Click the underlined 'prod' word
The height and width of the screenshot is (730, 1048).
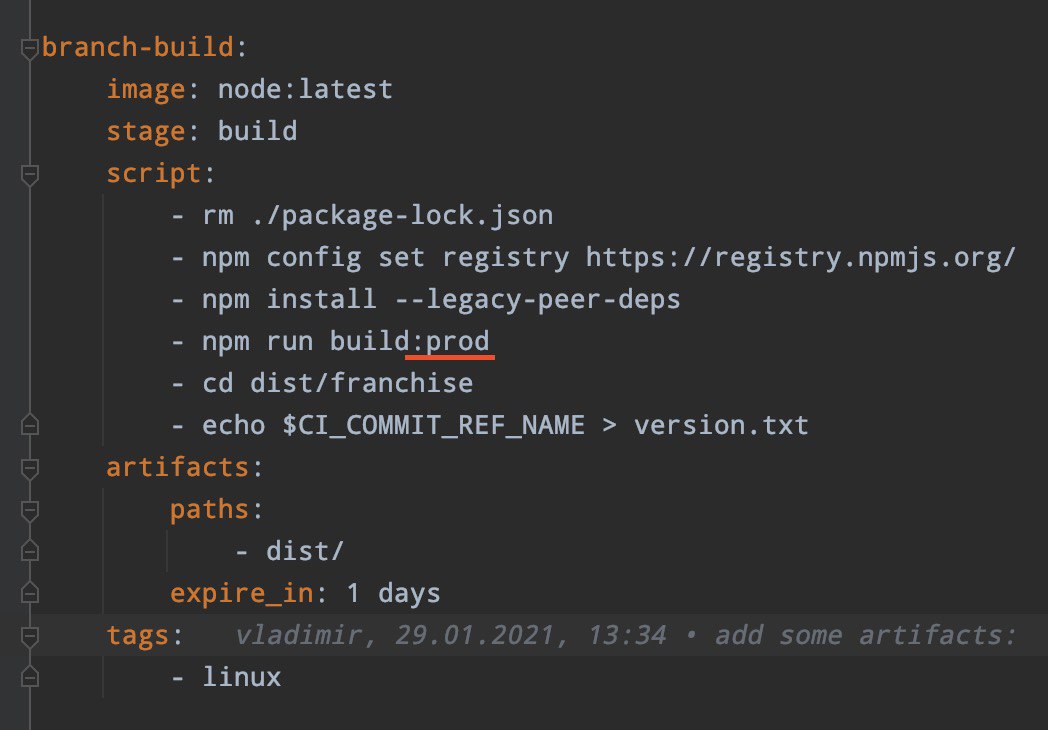pyautogui.click(x=457, y=342)
